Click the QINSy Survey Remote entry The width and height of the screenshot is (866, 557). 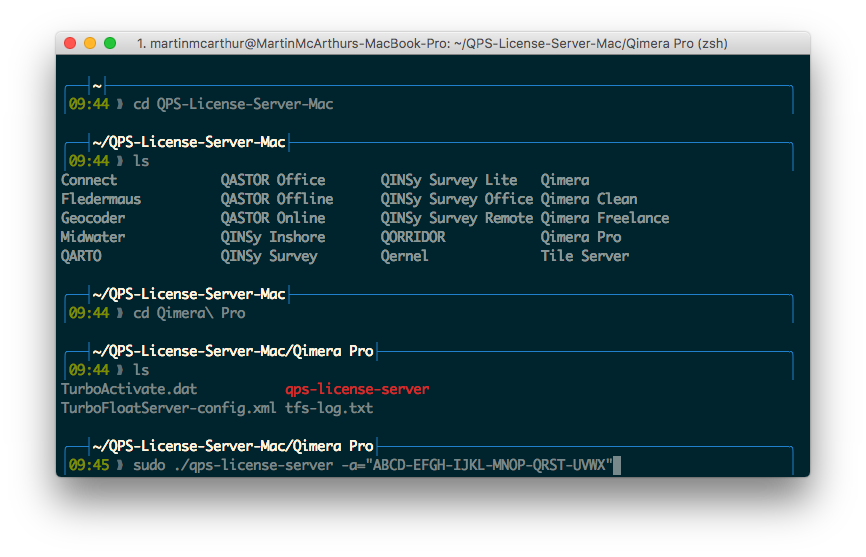457,218
